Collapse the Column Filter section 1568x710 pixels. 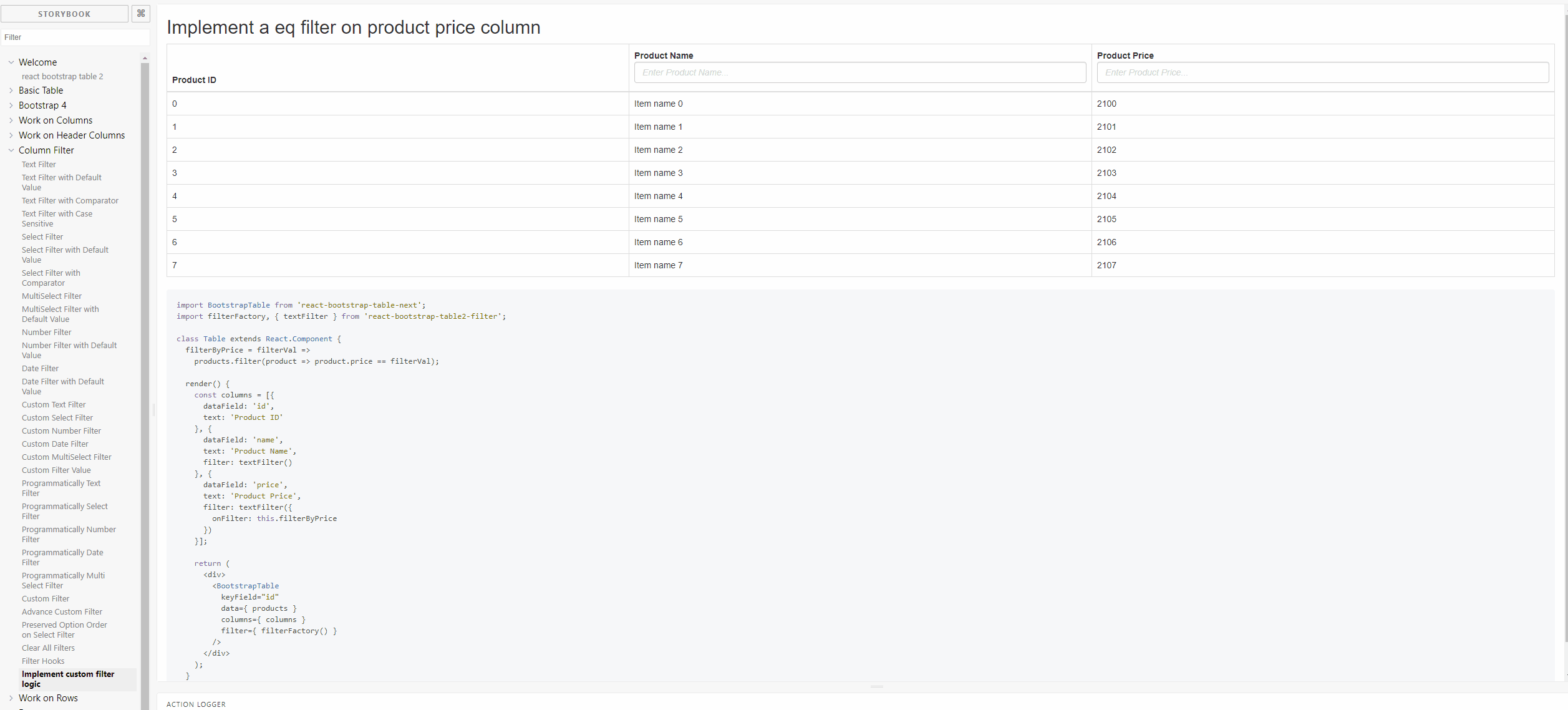click(x=46, y=150)
